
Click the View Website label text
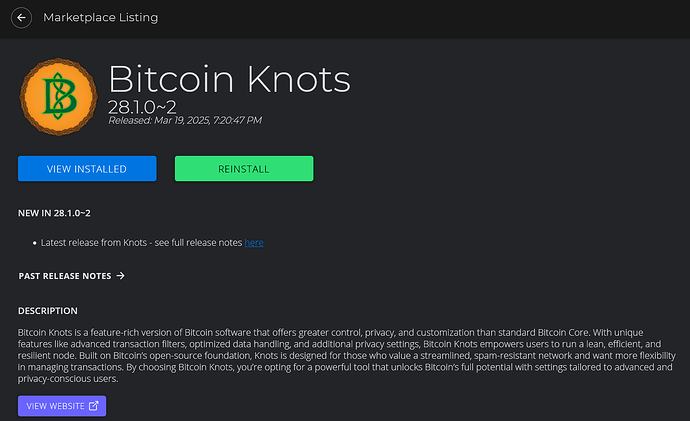click(55, 406)
